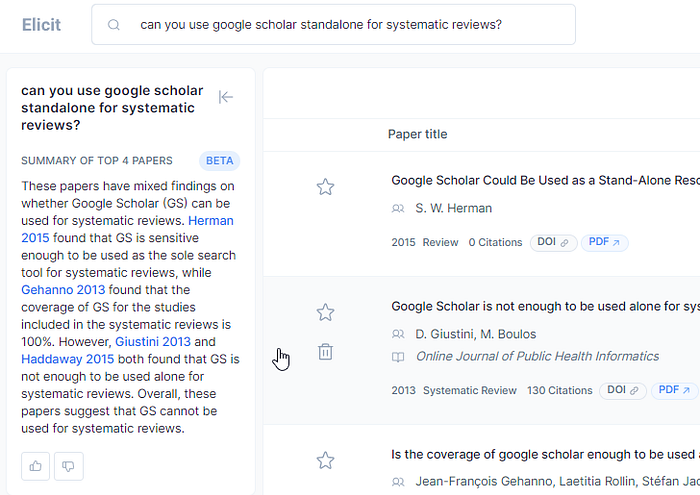Delete the Giustini paper with trash icon
Viewport: 700px width, 495px height.
coord(325,352)
